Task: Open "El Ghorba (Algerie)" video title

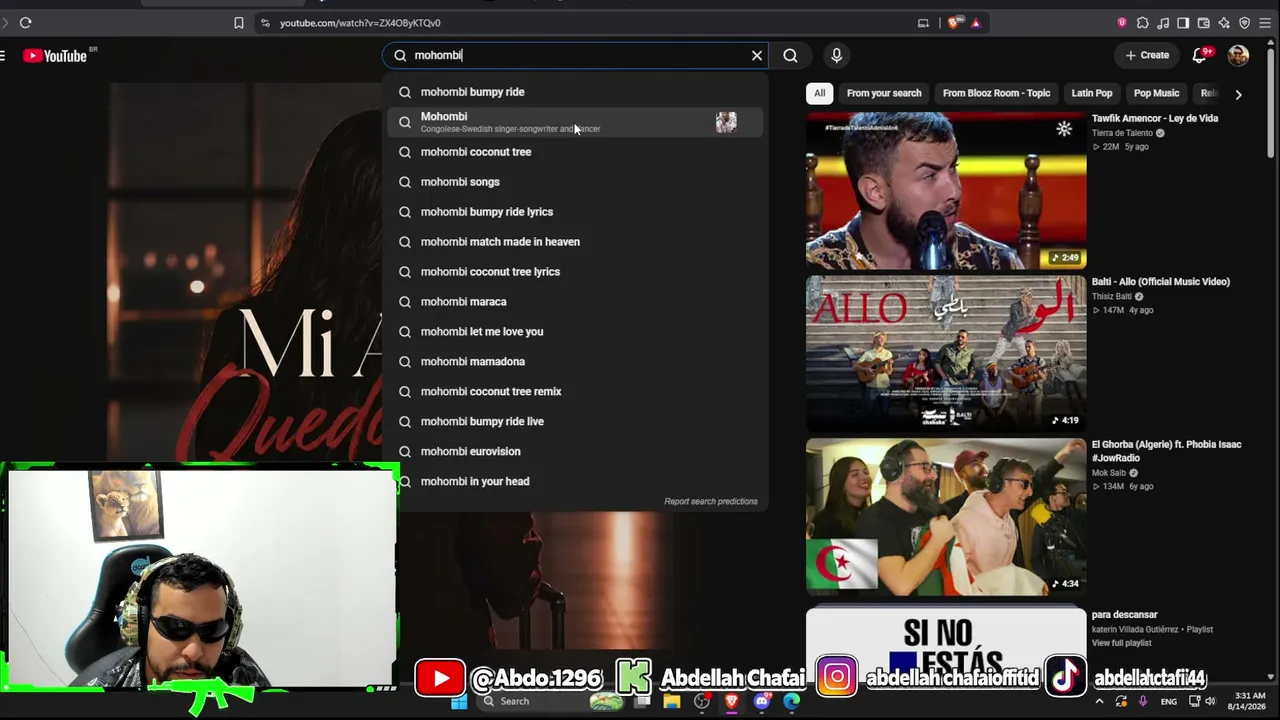Action: [1167, 451]
